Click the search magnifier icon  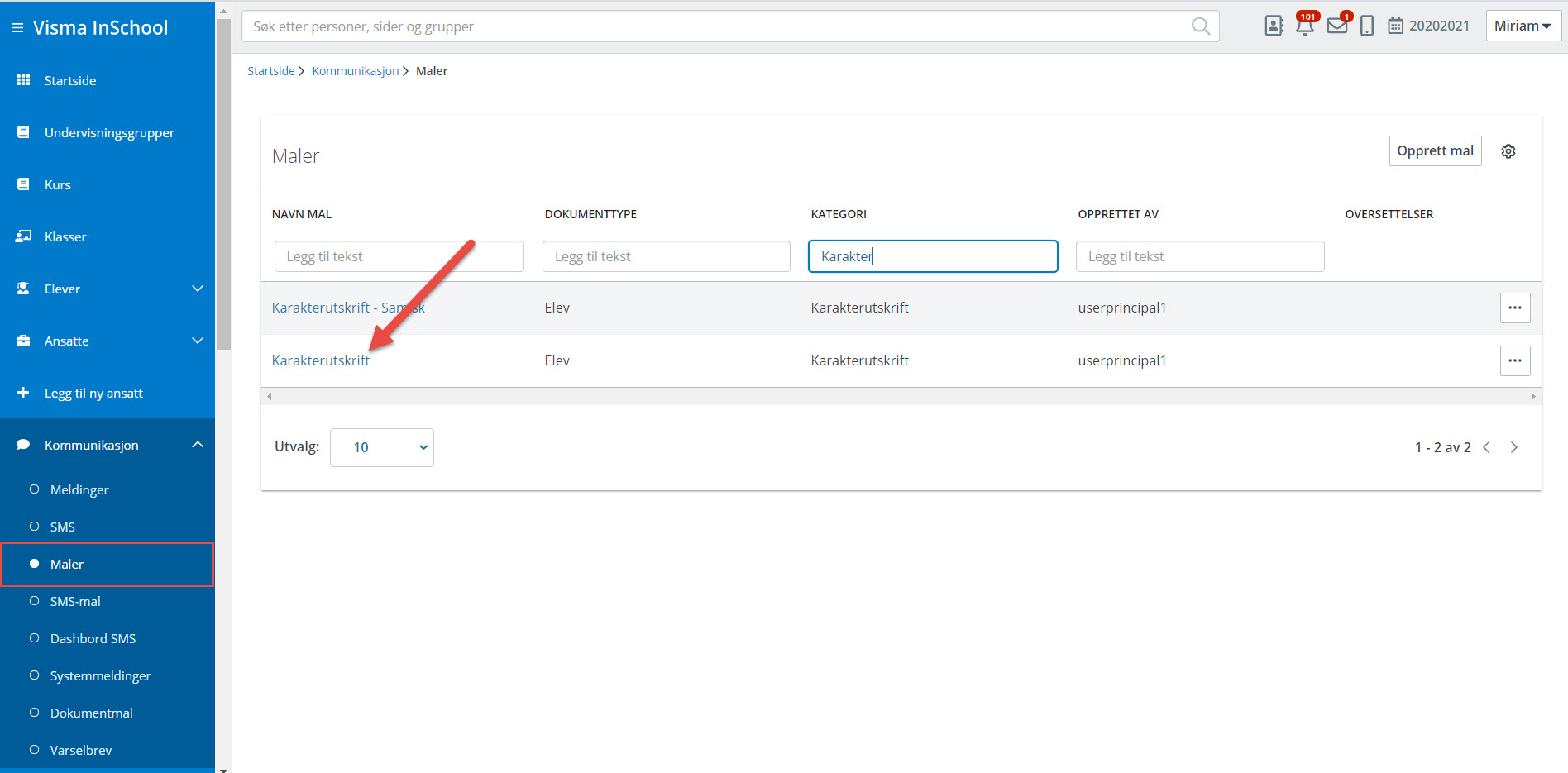click(x=1200, y=26)
